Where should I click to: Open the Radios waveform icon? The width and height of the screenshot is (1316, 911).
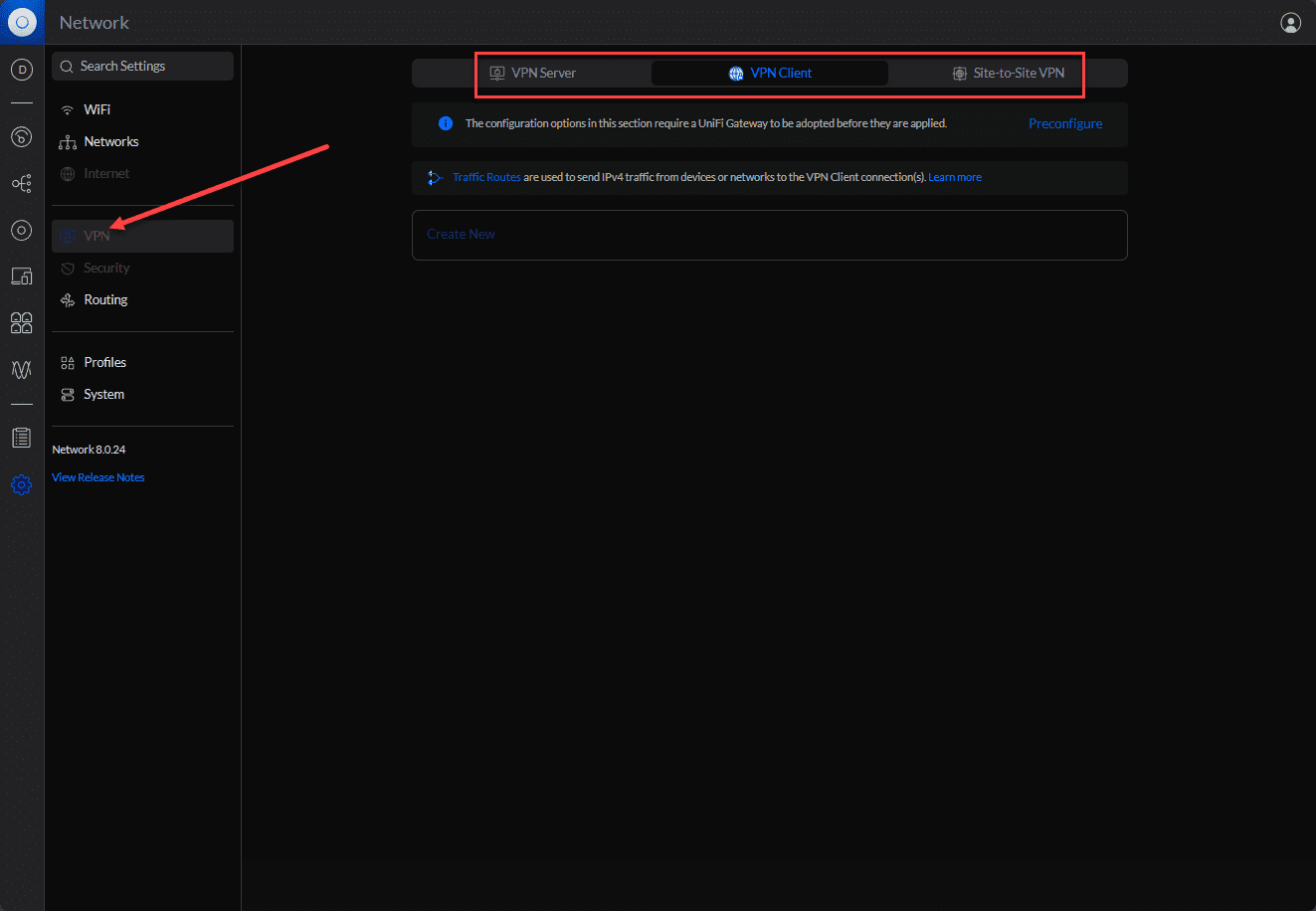pyautogui.click(x=22, y=370)
